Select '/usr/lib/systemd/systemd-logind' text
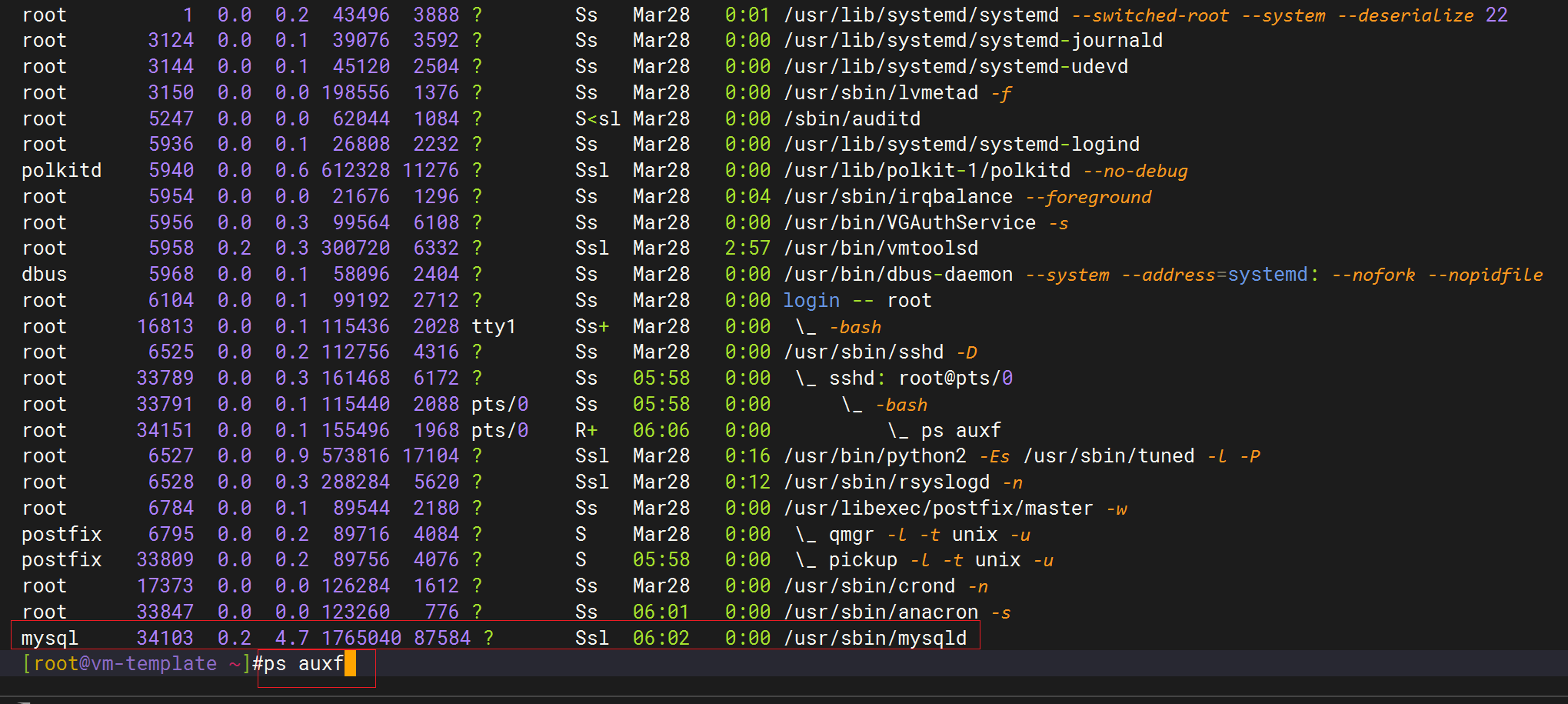The width and height of the screenshot is (1568, 704). 961,144
